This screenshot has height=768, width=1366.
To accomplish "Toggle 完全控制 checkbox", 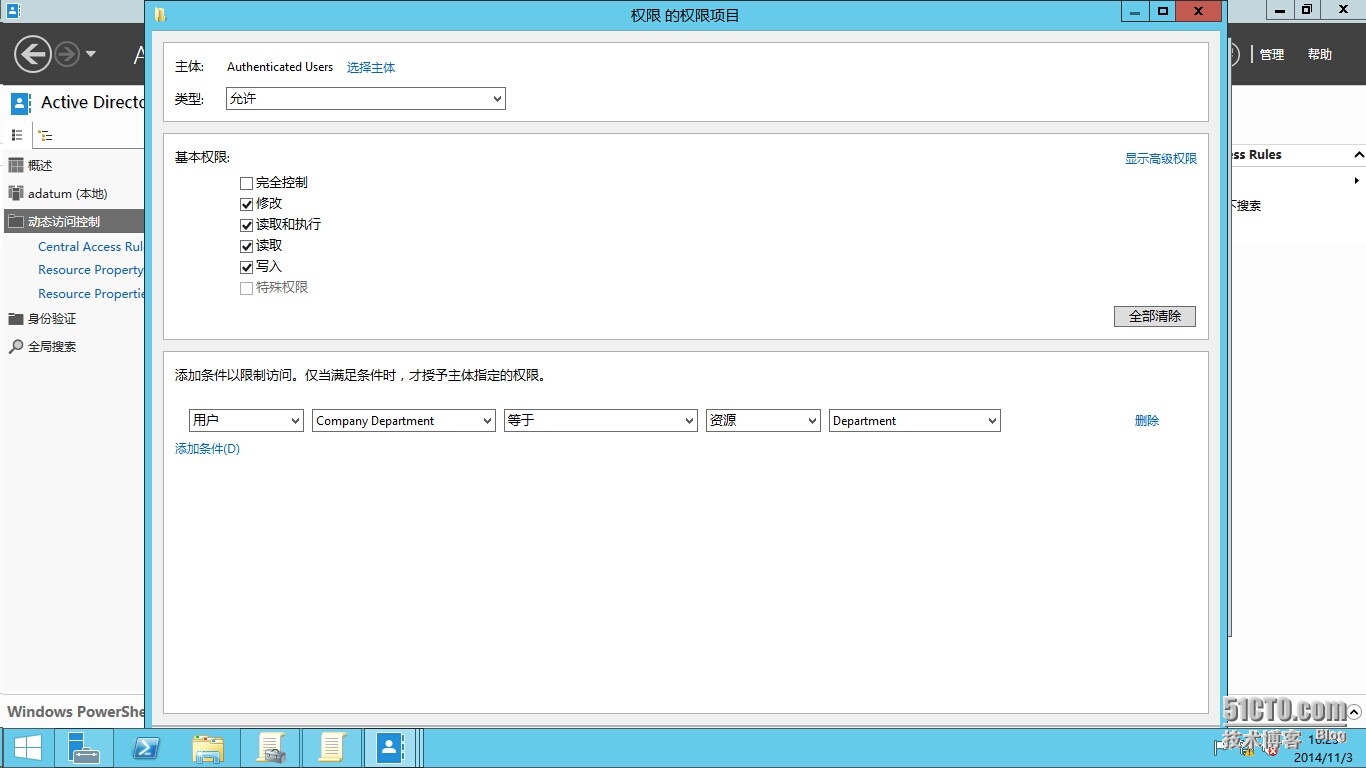I will point(246,183).
